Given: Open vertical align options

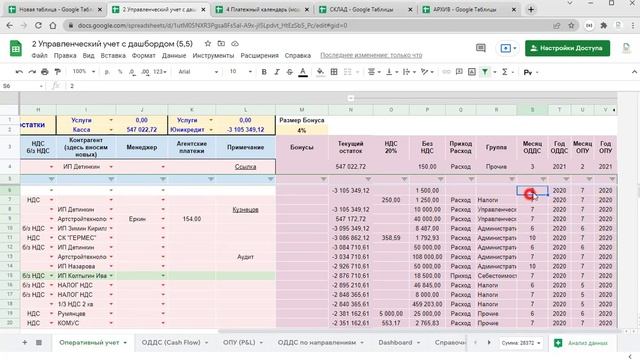Looking at the screenshot, I should point(391,72).
